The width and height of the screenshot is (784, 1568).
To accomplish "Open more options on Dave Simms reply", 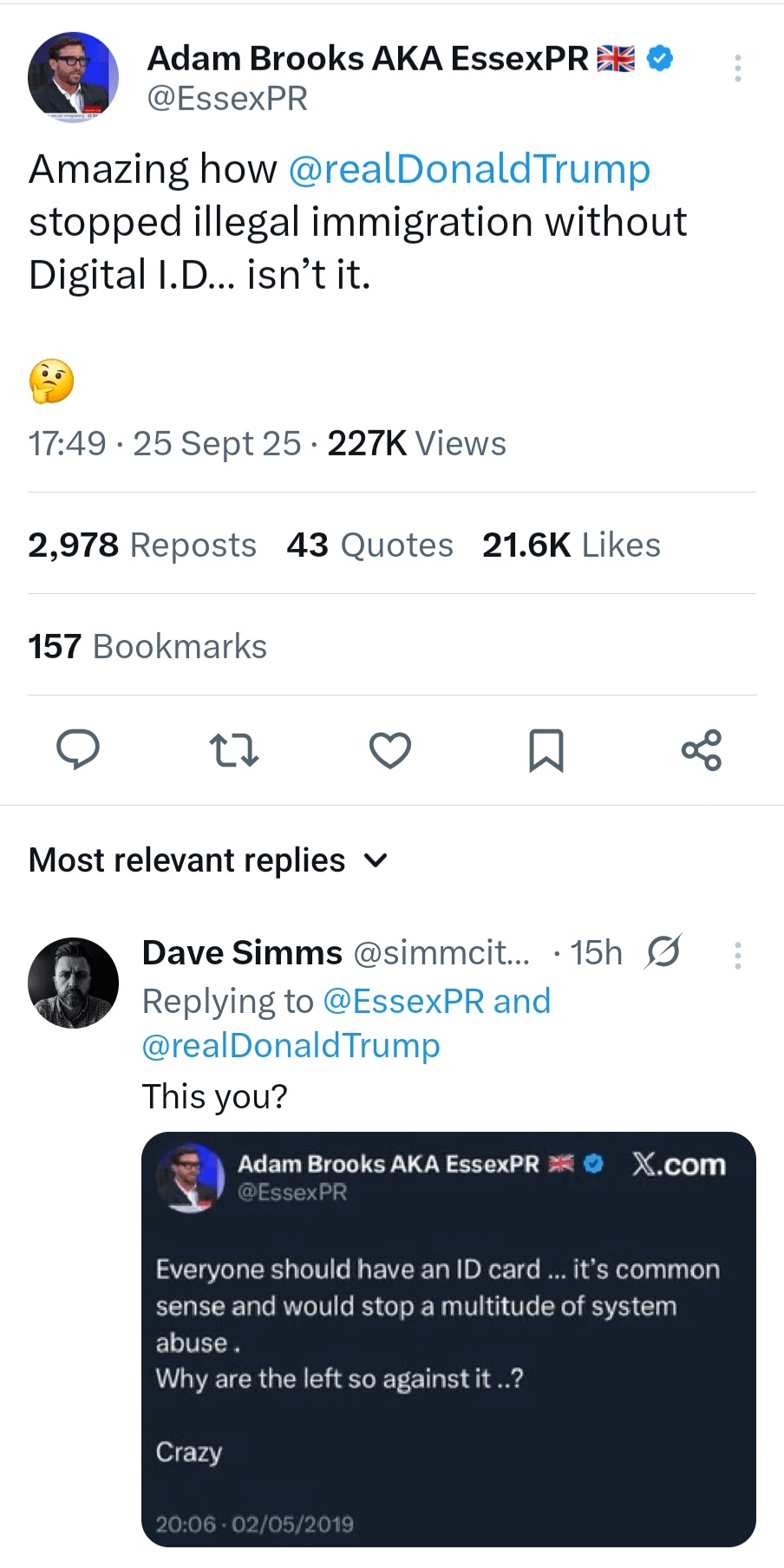I will click(x=738, y=955).
